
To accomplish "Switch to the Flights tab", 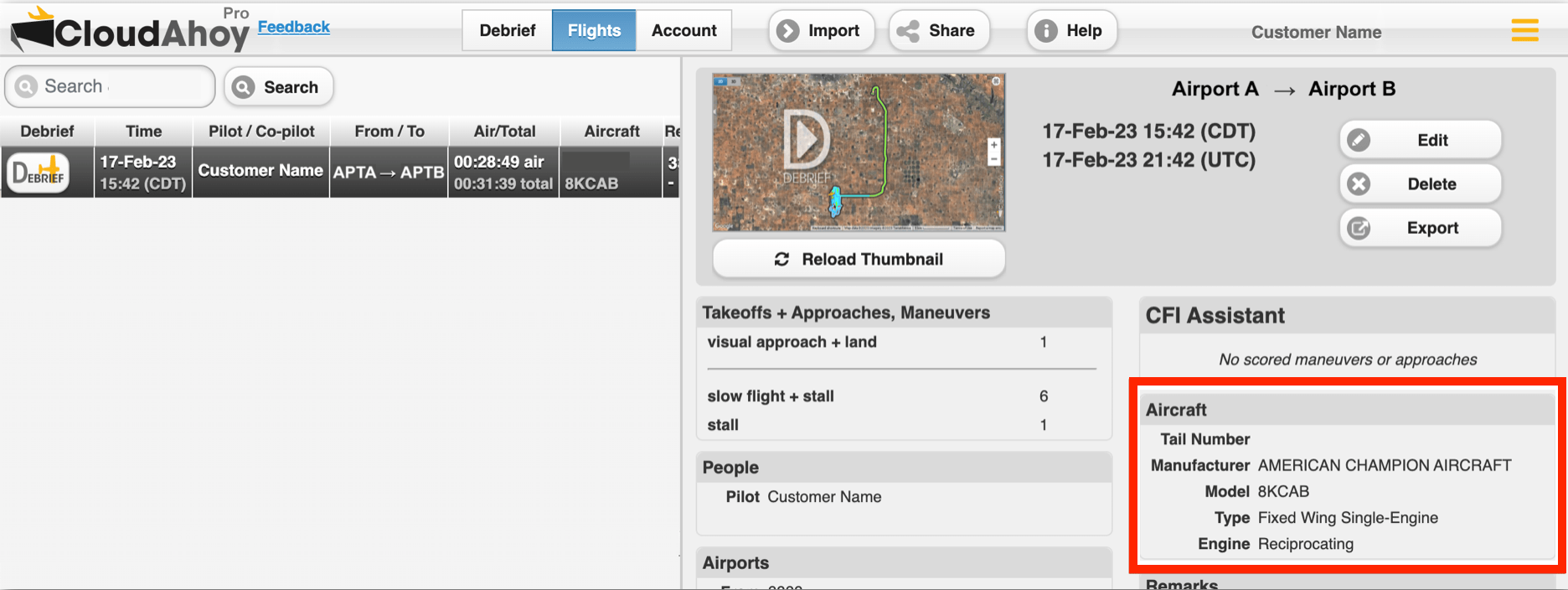I will (x=594, y=31).
